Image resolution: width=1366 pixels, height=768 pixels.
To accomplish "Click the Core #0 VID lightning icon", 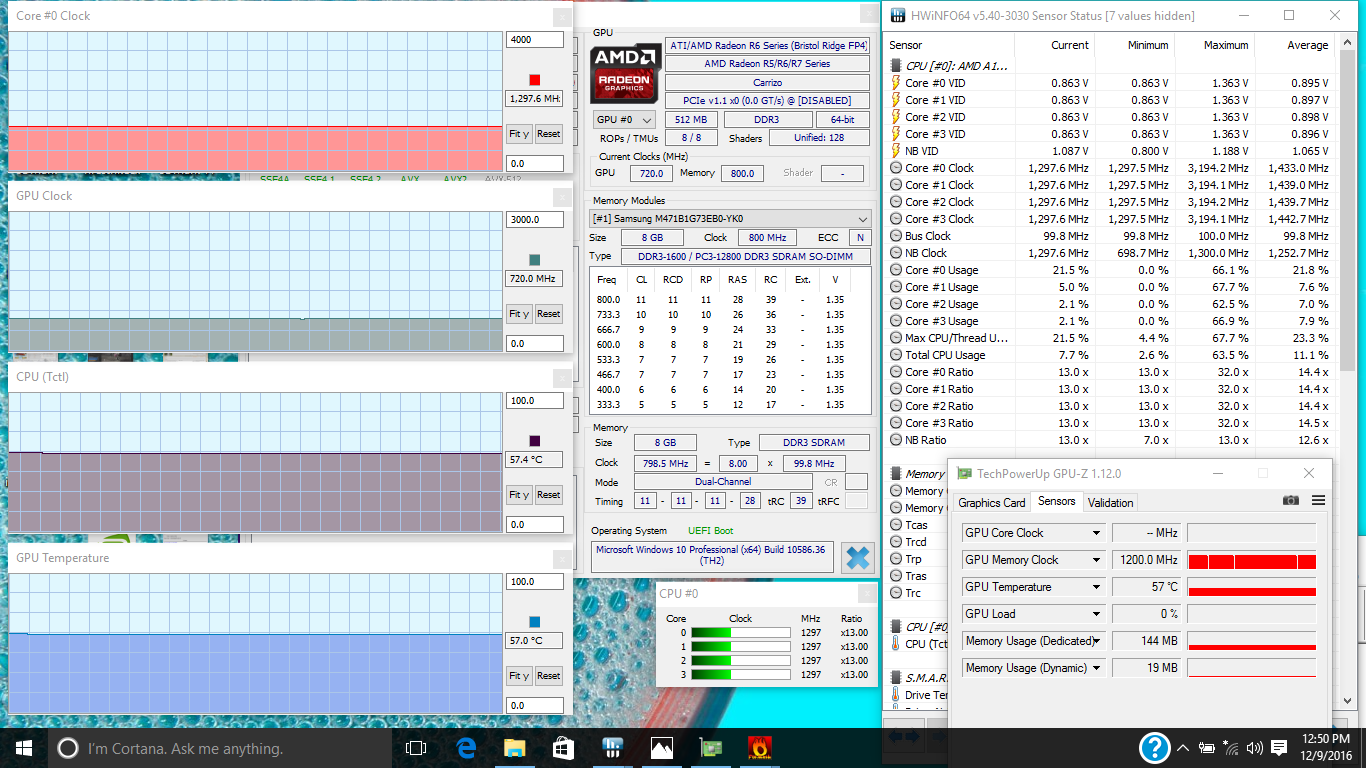I will (896, 84).
